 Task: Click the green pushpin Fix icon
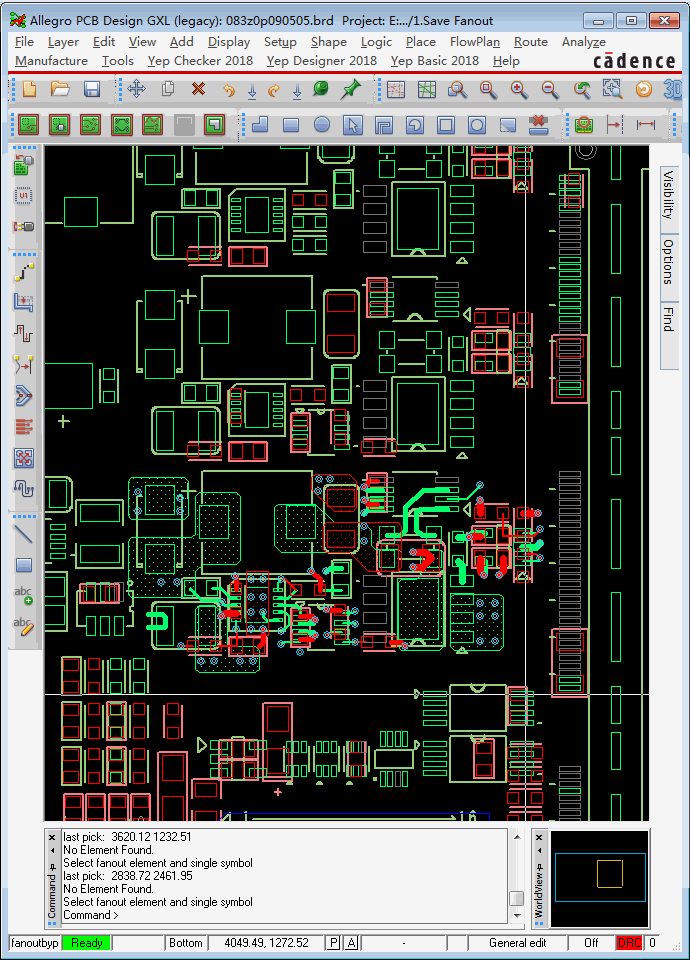tap(350, 89)
